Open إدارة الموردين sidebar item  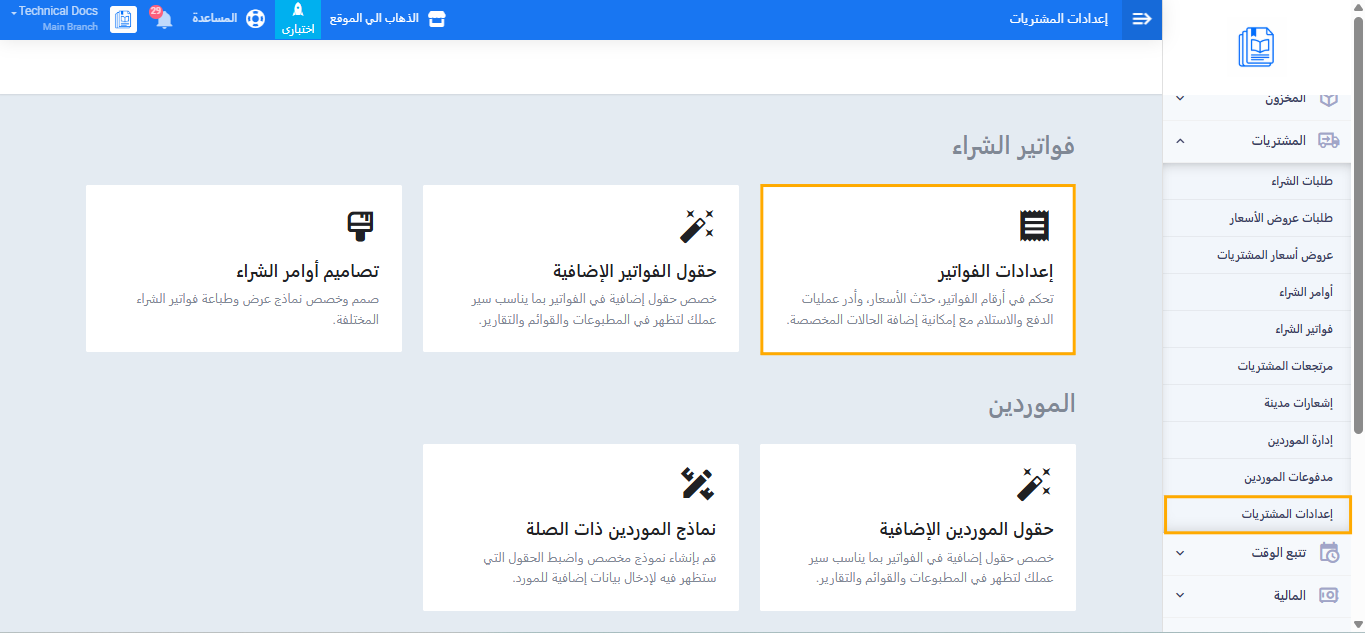tap(1300, 440)
